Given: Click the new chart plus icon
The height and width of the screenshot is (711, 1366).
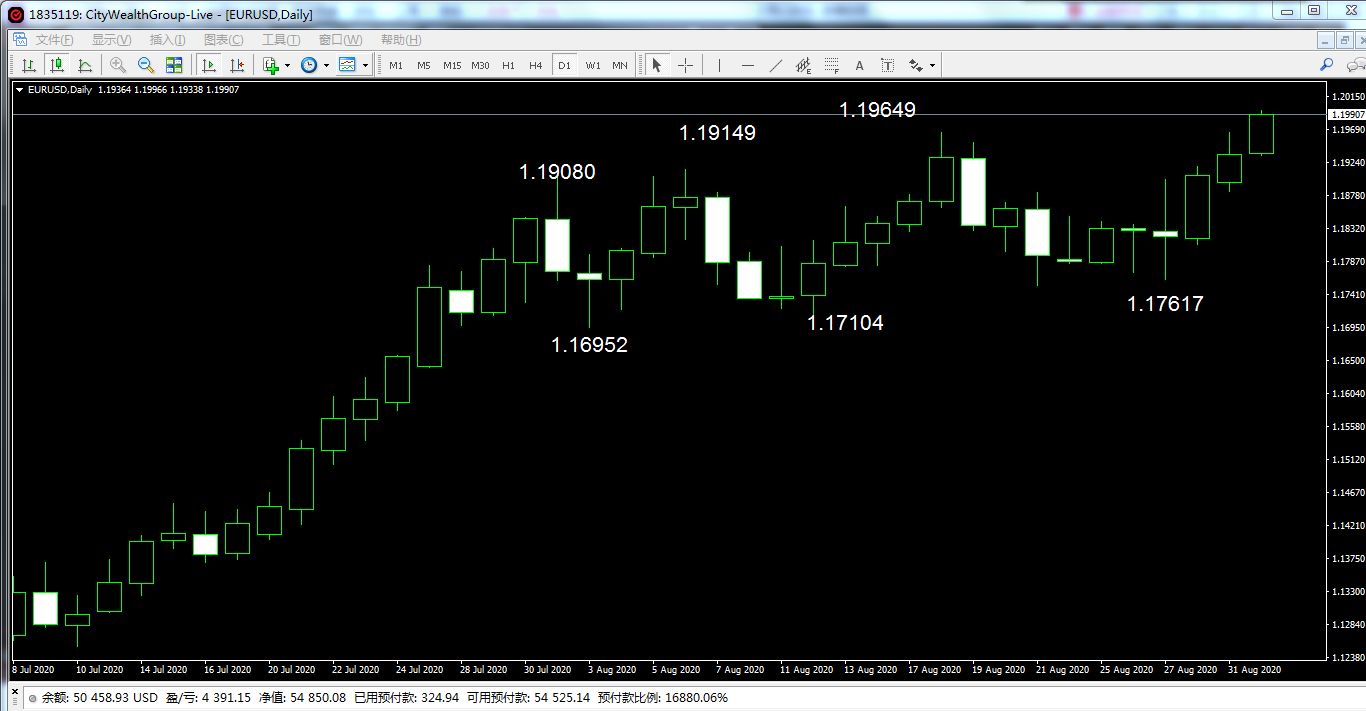Looking at the screenshot, I should 271,65.
